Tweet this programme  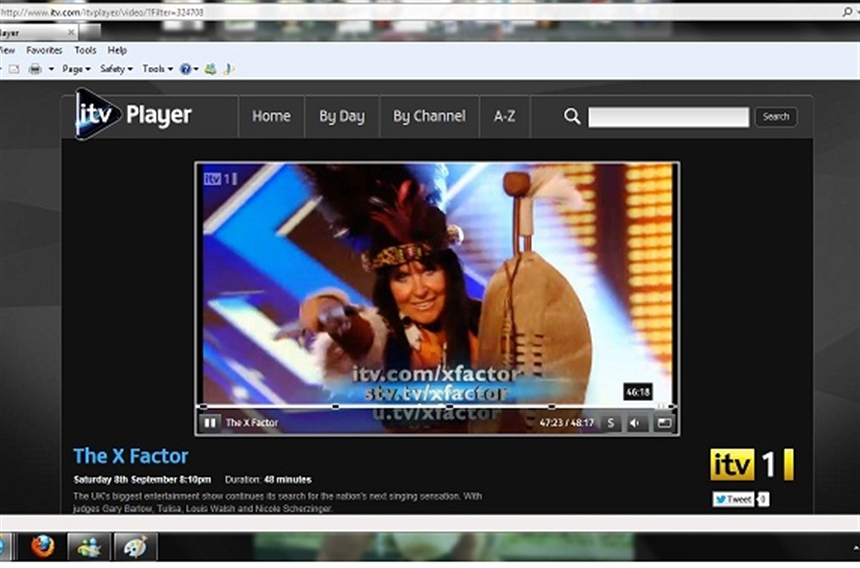tap(733, 499)
